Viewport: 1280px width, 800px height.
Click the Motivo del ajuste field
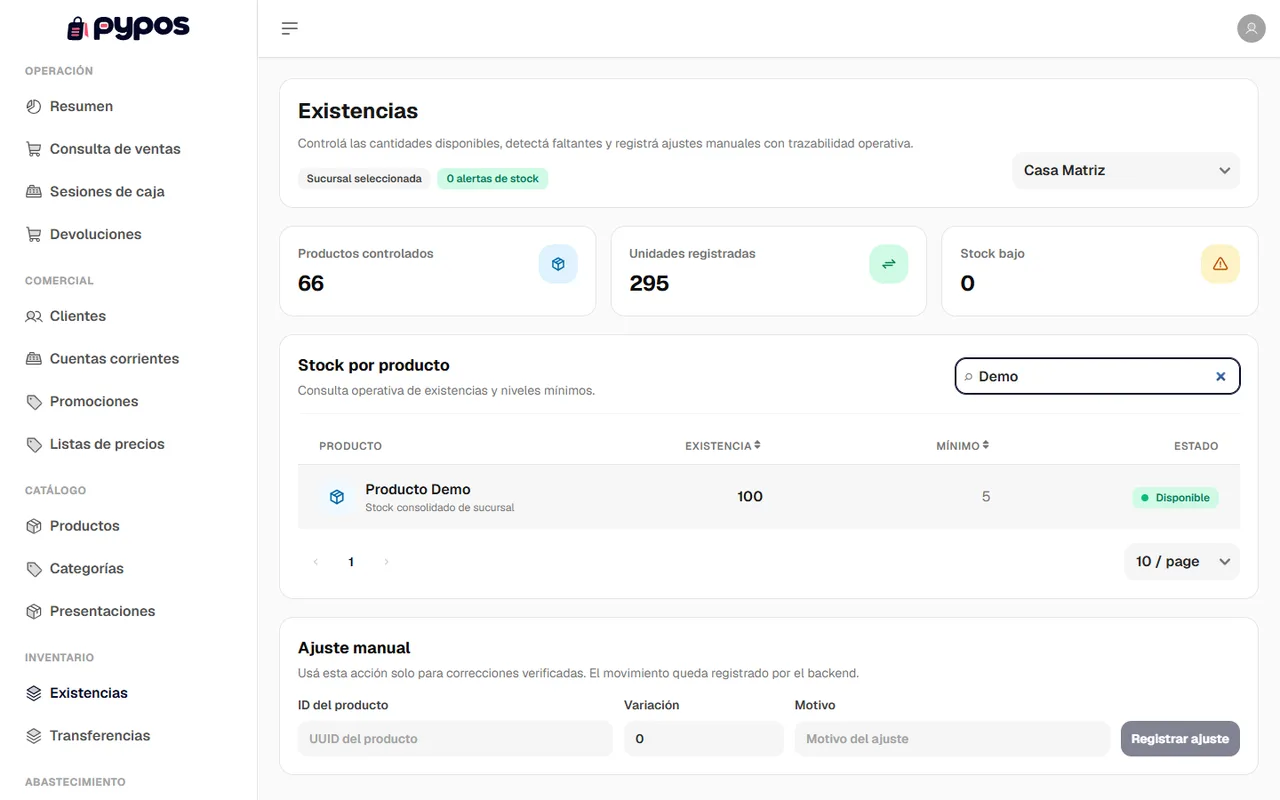(x=952, y=739)
